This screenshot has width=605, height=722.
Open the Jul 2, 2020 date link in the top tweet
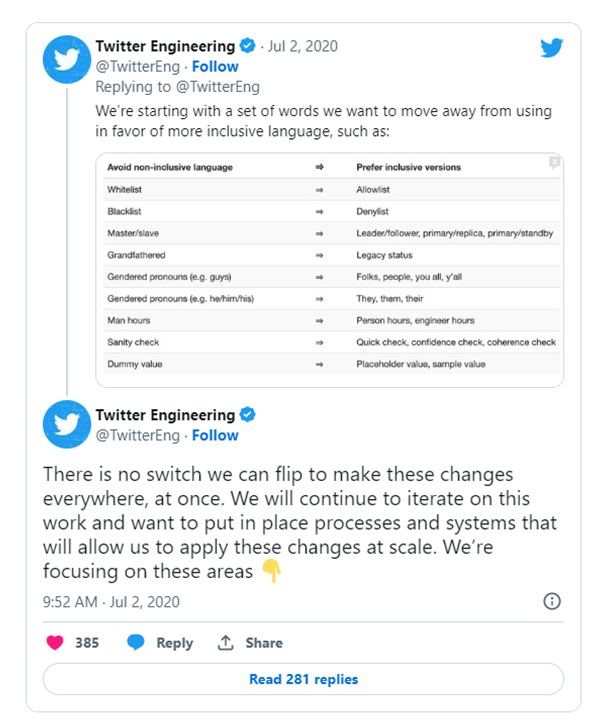tap(303, 46)
